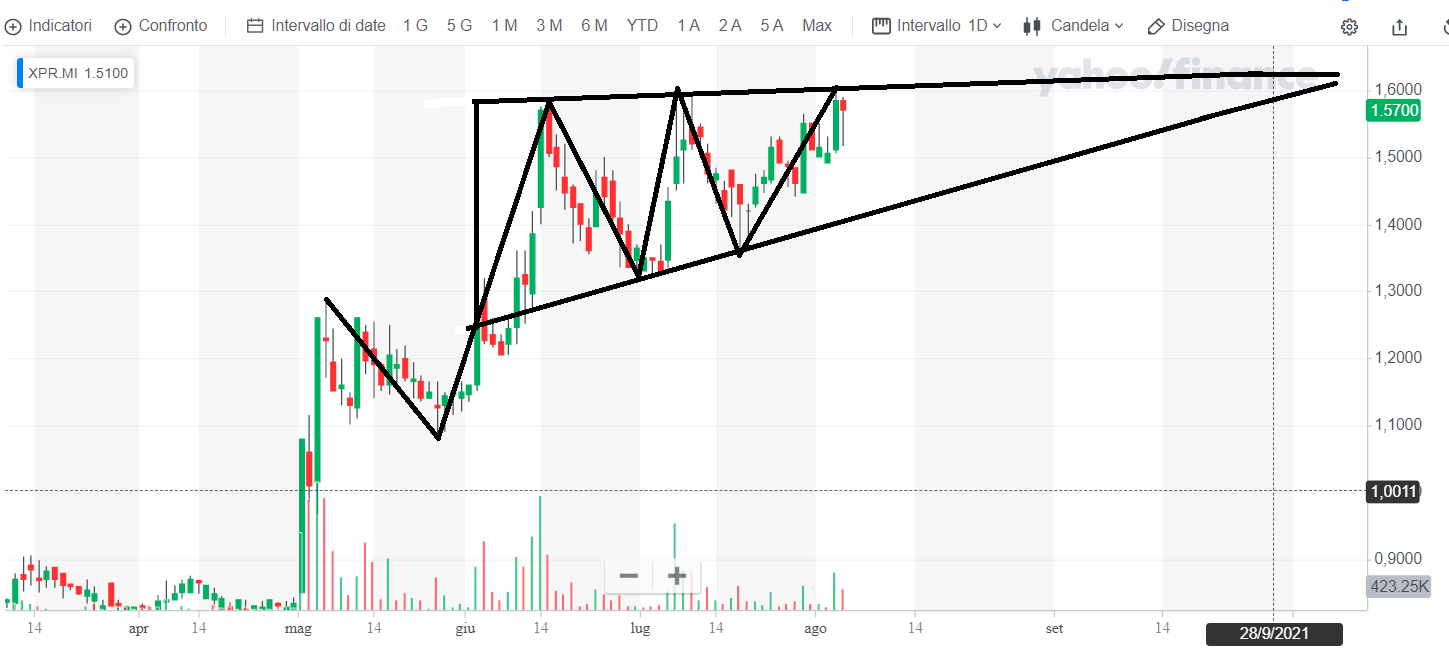Image resolution: width=1449 pixels, height=655 pixels.
Task: Click the XPR.MI 1.5100 ticker label
Action: coord(75,73)
